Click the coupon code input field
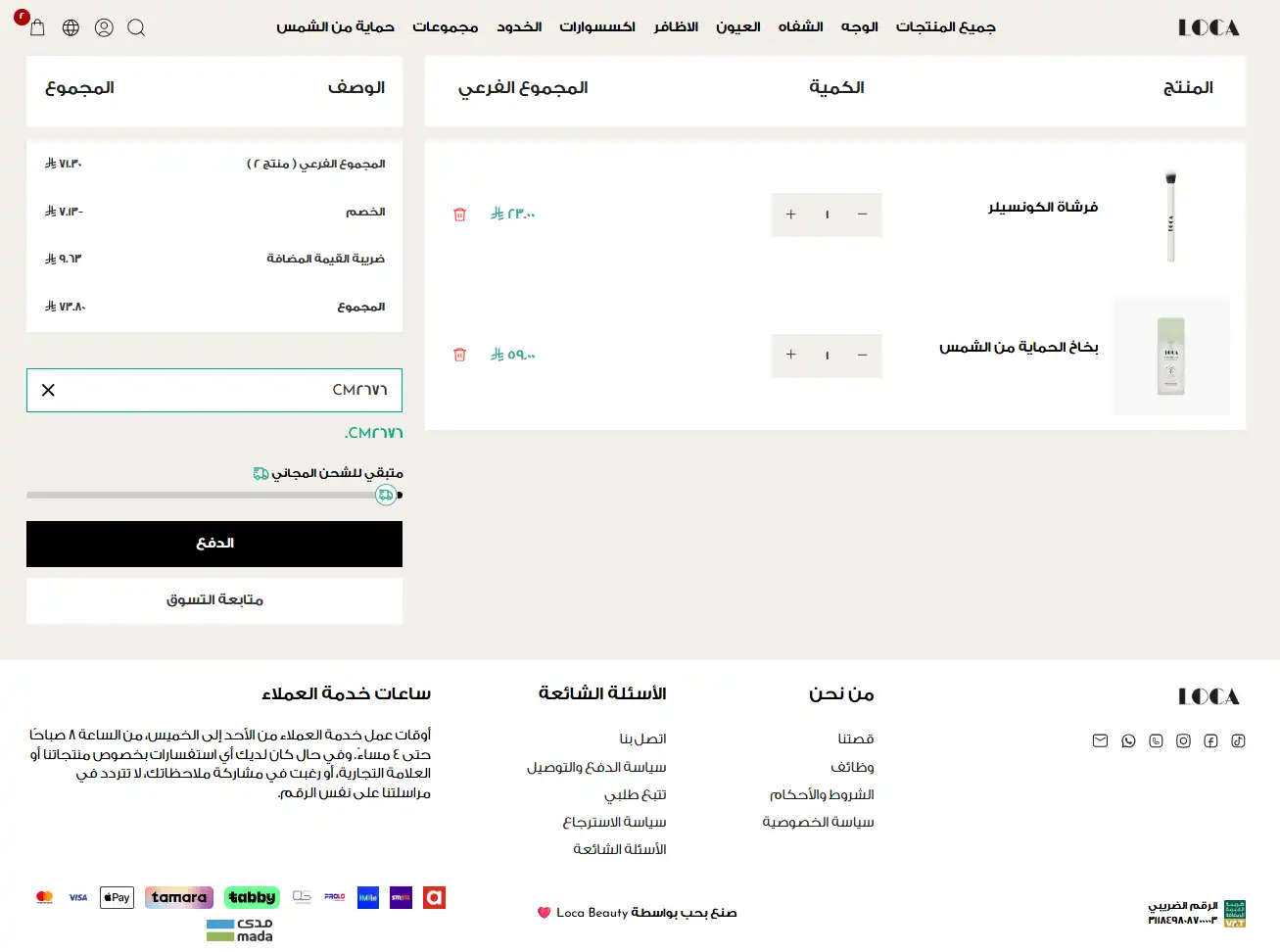This screenshot has height=952, width=1280. 214,390
